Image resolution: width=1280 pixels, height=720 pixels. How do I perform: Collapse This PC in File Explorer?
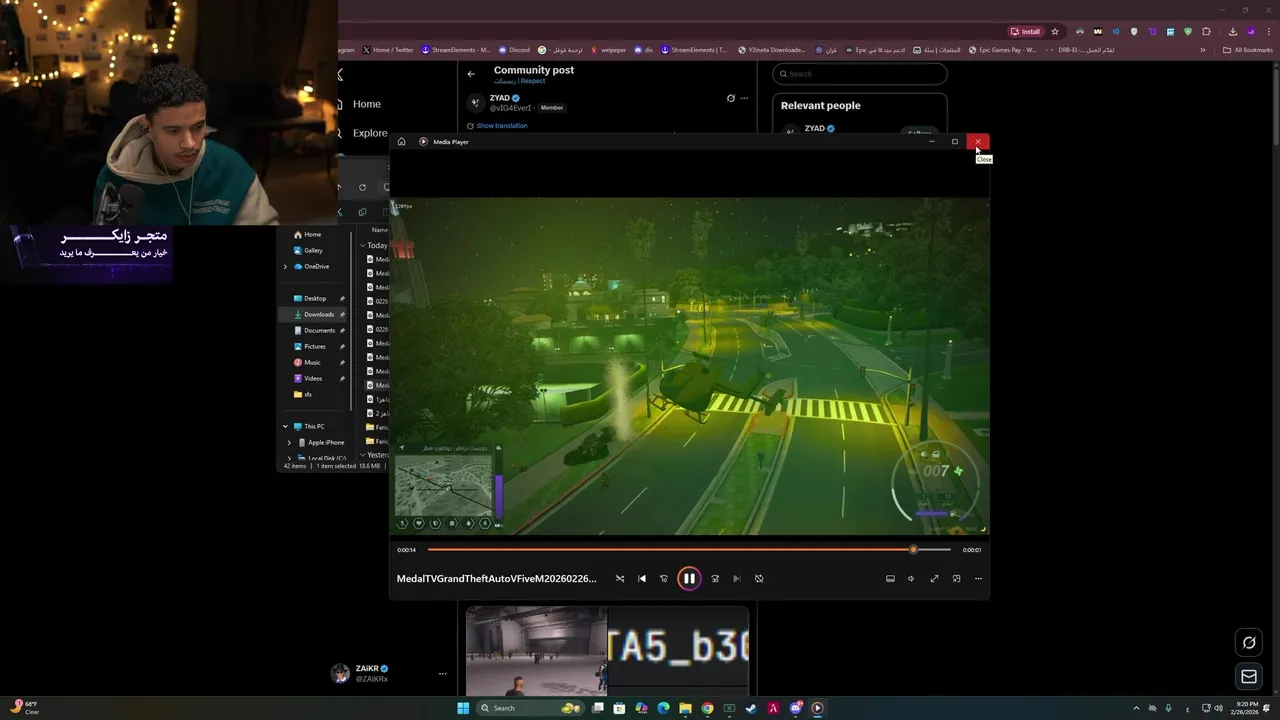click(285, 426)
